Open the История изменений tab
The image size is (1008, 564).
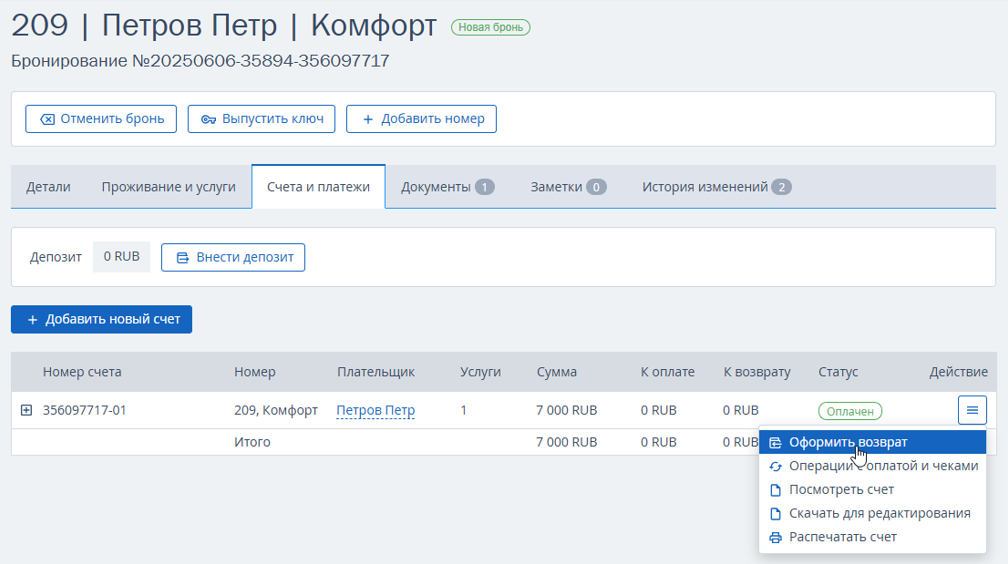716,186
